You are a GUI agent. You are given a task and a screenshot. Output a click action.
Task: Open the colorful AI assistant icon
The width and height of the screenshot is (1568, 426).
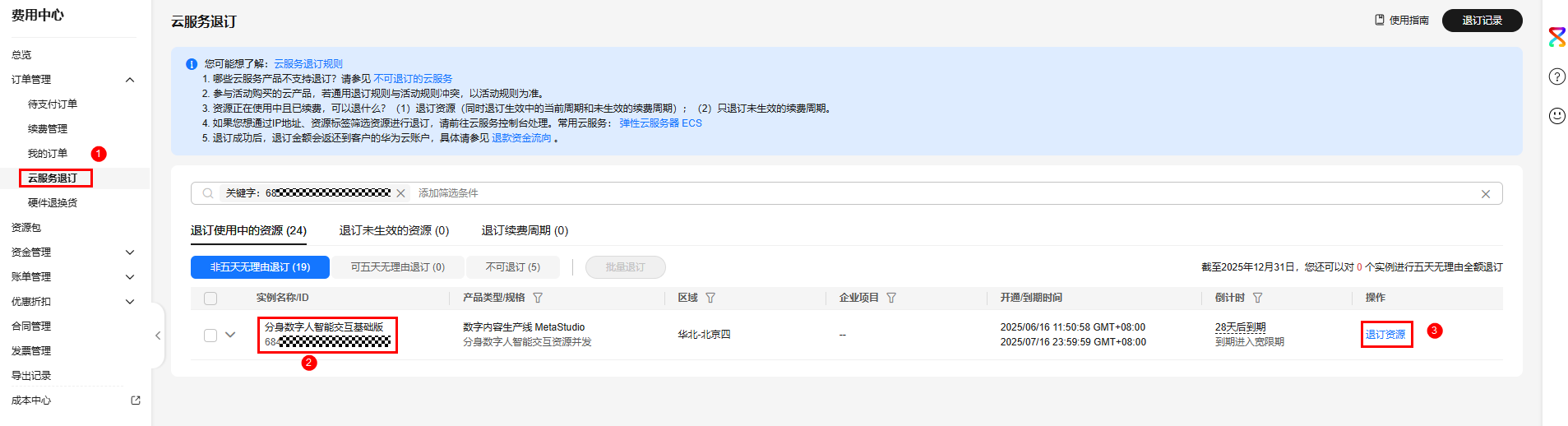click(1556, 37)
